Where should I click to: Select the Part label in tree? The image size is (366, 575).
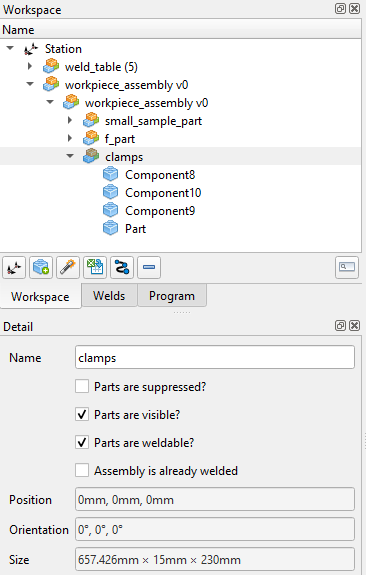136,229
